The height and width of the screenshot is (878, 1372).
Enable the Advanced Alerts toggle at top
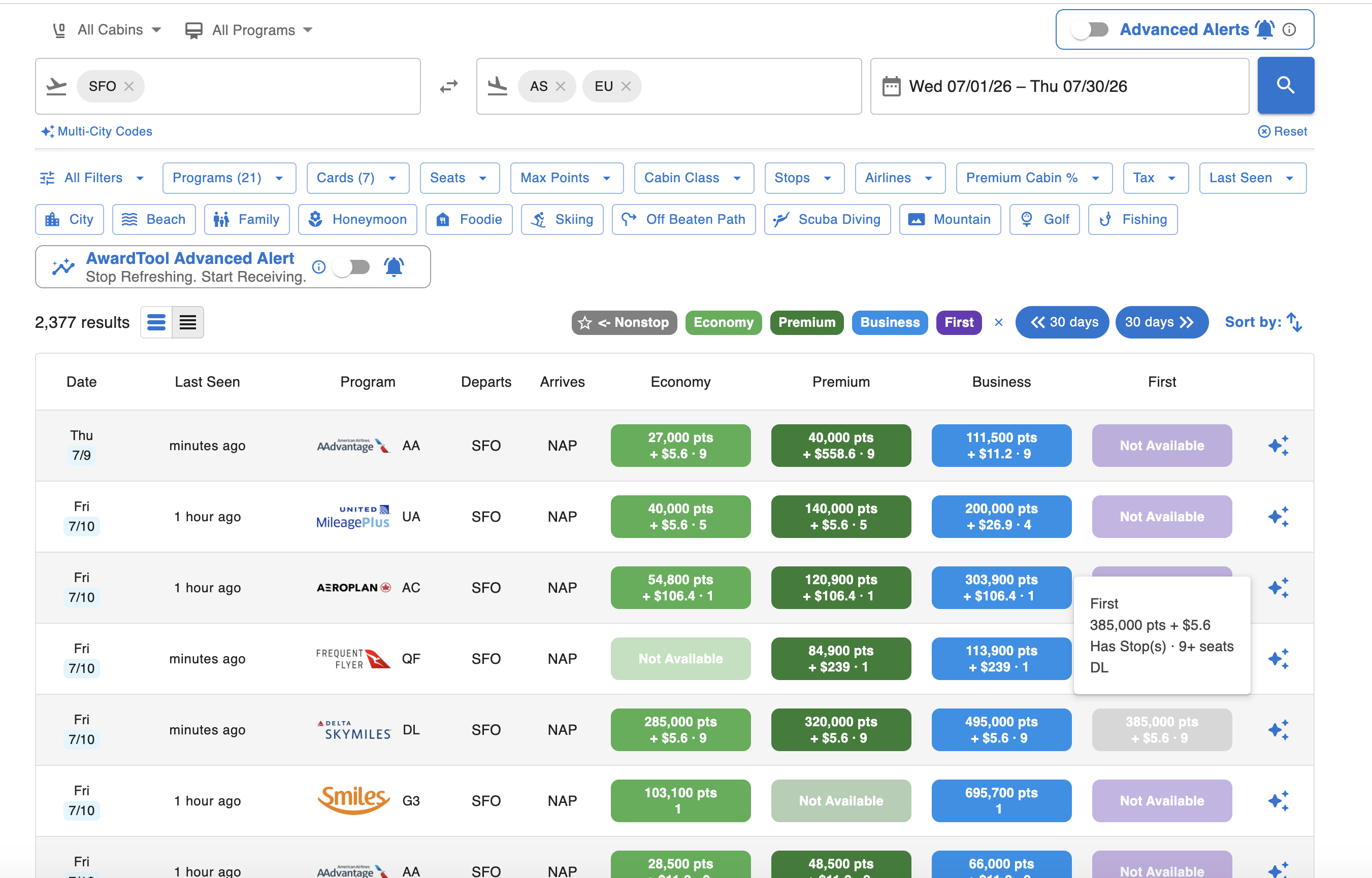coord(1089,29)
